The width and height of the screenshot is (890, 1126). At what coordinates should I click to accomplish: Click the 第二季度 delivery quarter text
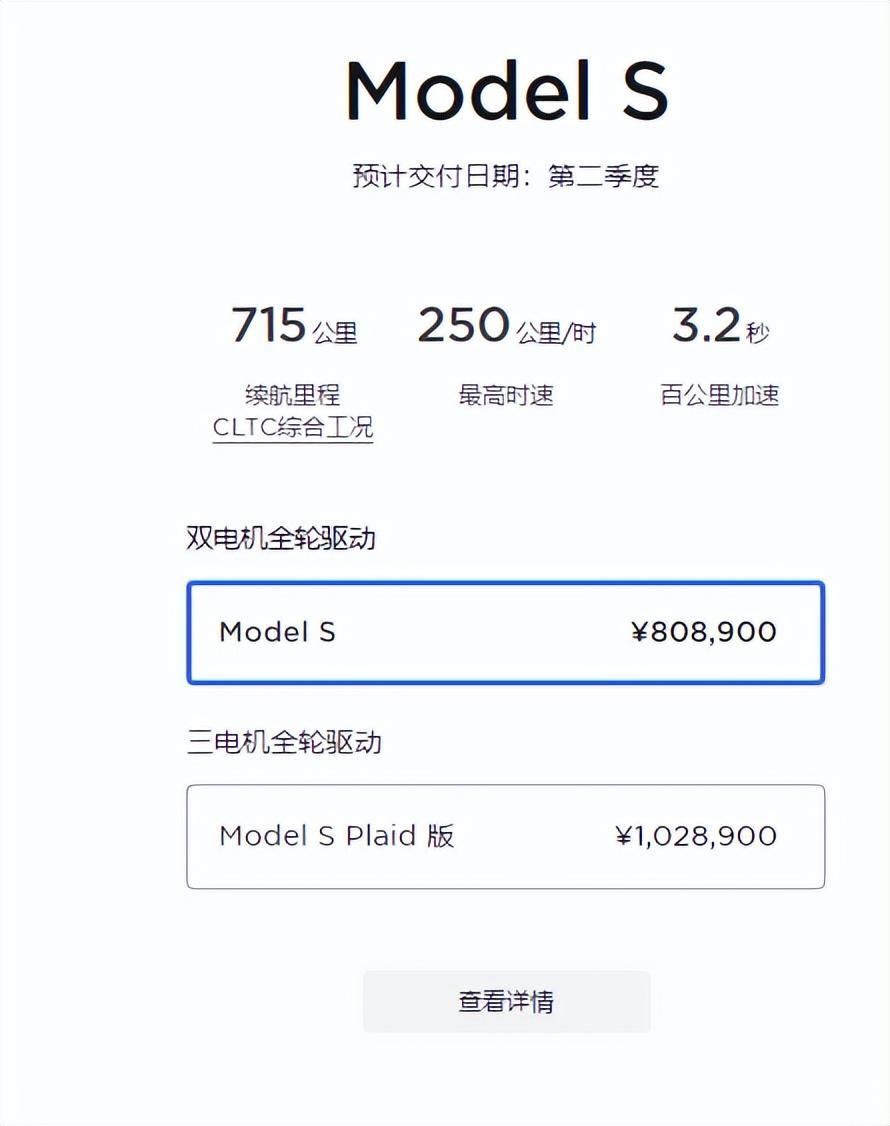(x=603, y=176)
